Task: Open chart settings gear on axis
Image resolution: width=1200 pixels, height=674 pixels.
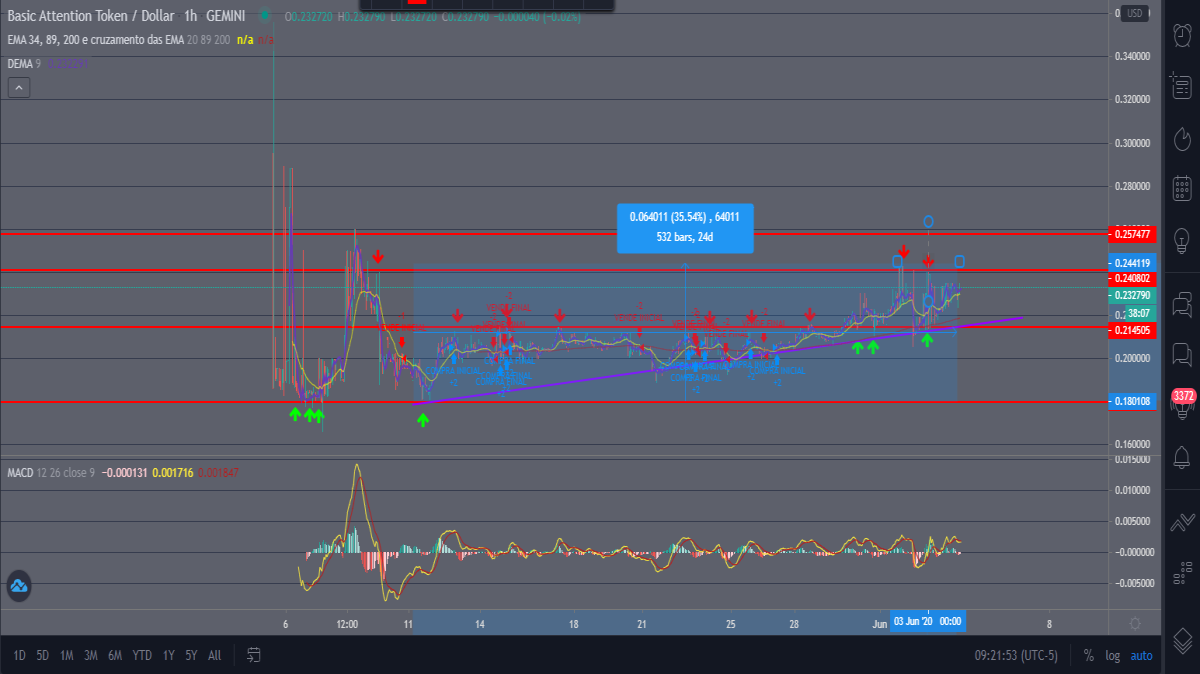Action: pyautogui.click(x=1135, y=622)
